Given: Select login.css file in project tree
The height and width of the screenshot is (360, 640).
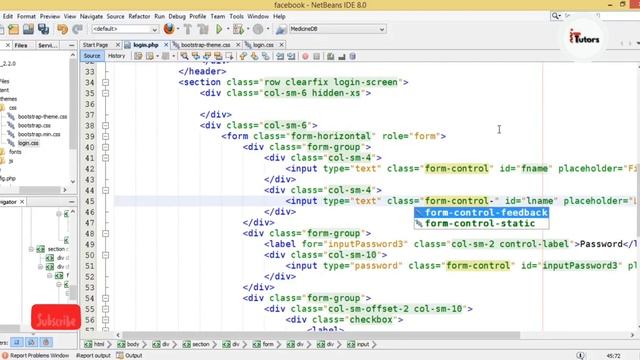Looking at the screenshot, I should tap(28, 143).
